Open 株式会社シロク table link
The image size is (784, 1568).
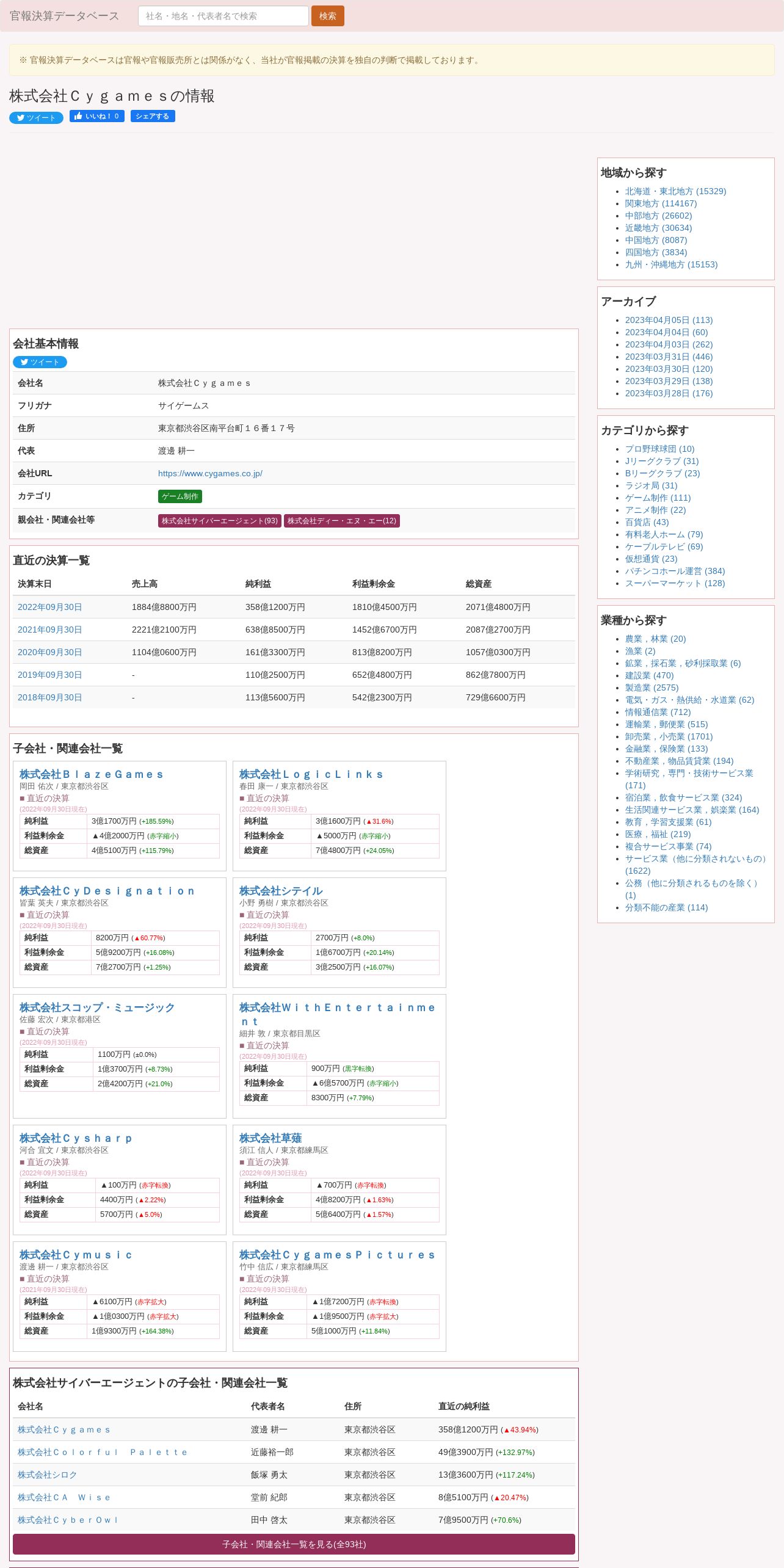(48, 1475)
